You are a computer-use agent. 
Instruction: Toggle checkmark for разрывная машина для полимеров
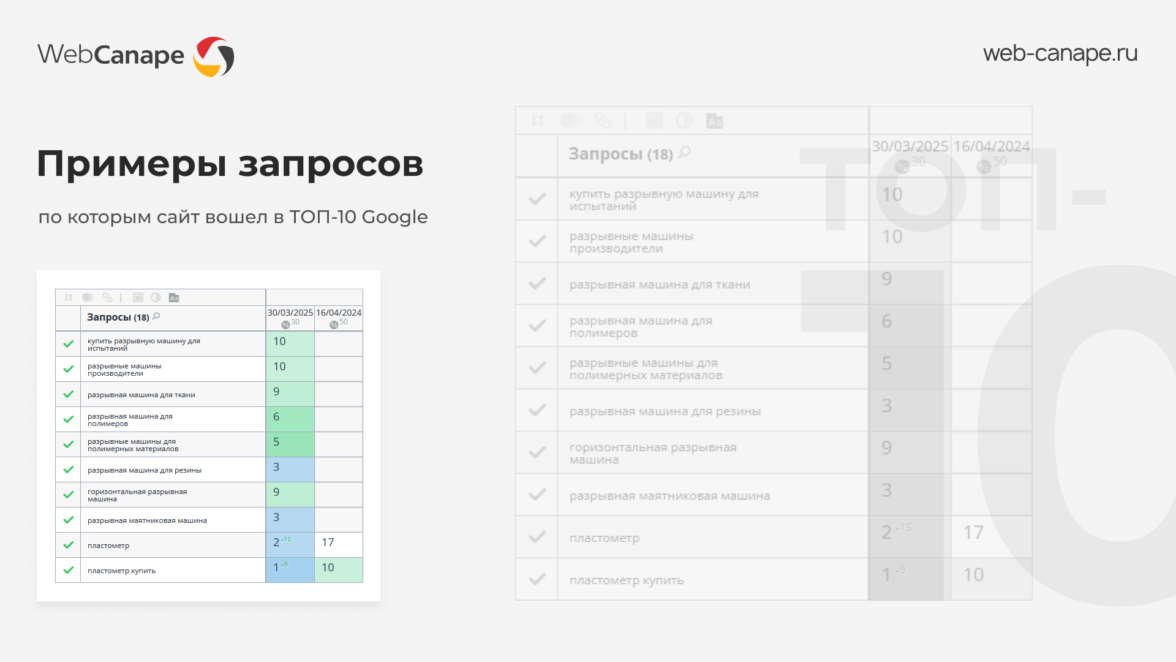(68, 419)
